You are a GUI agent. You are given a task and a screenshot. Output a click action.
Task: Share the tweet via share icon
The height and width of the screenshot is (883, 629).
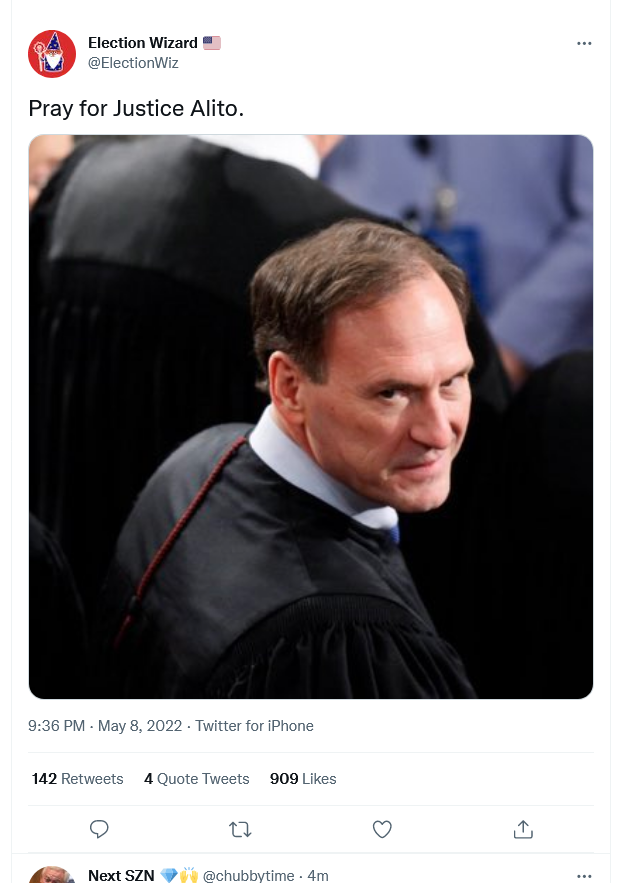pyautogui.click(x=523, y=829)
